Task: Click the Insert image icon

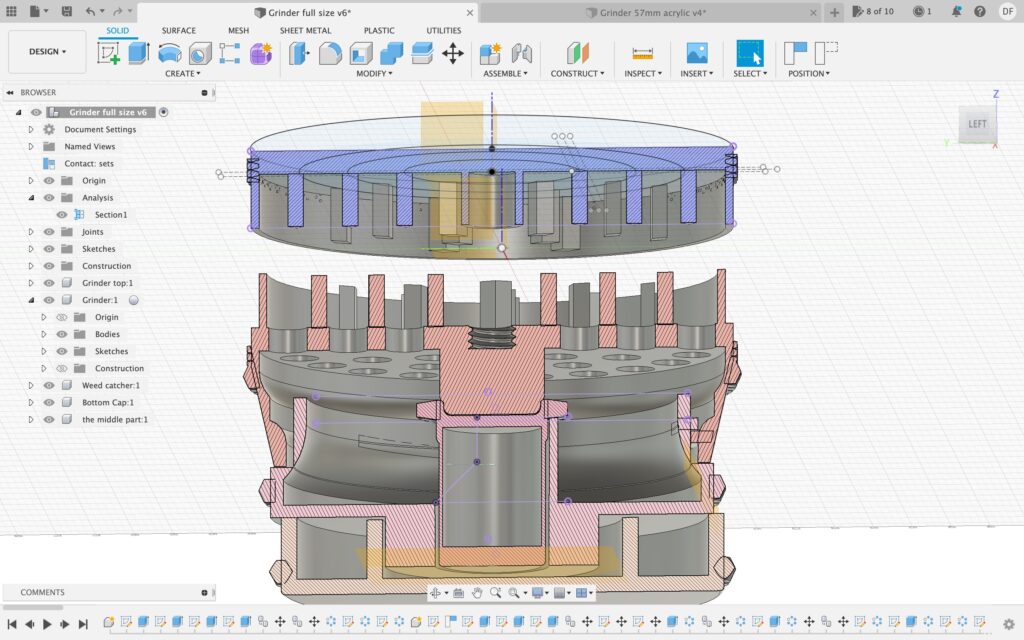Action: pyautogui.click(x=696, y=53)
